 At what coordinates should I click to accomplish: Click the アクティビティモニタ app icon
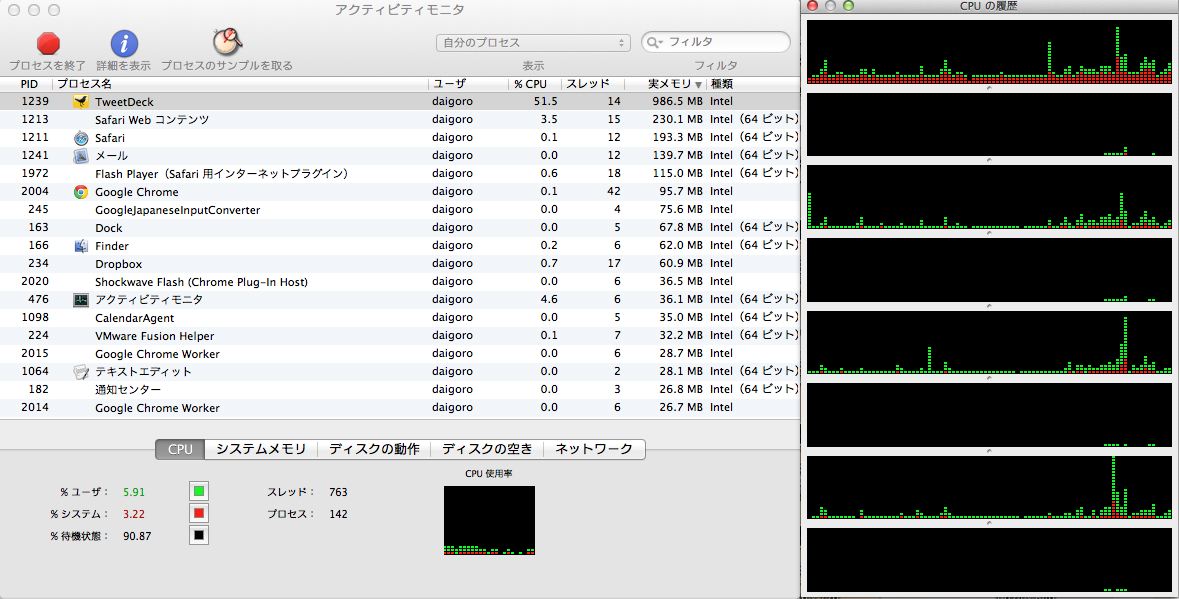tap(80, 300)
